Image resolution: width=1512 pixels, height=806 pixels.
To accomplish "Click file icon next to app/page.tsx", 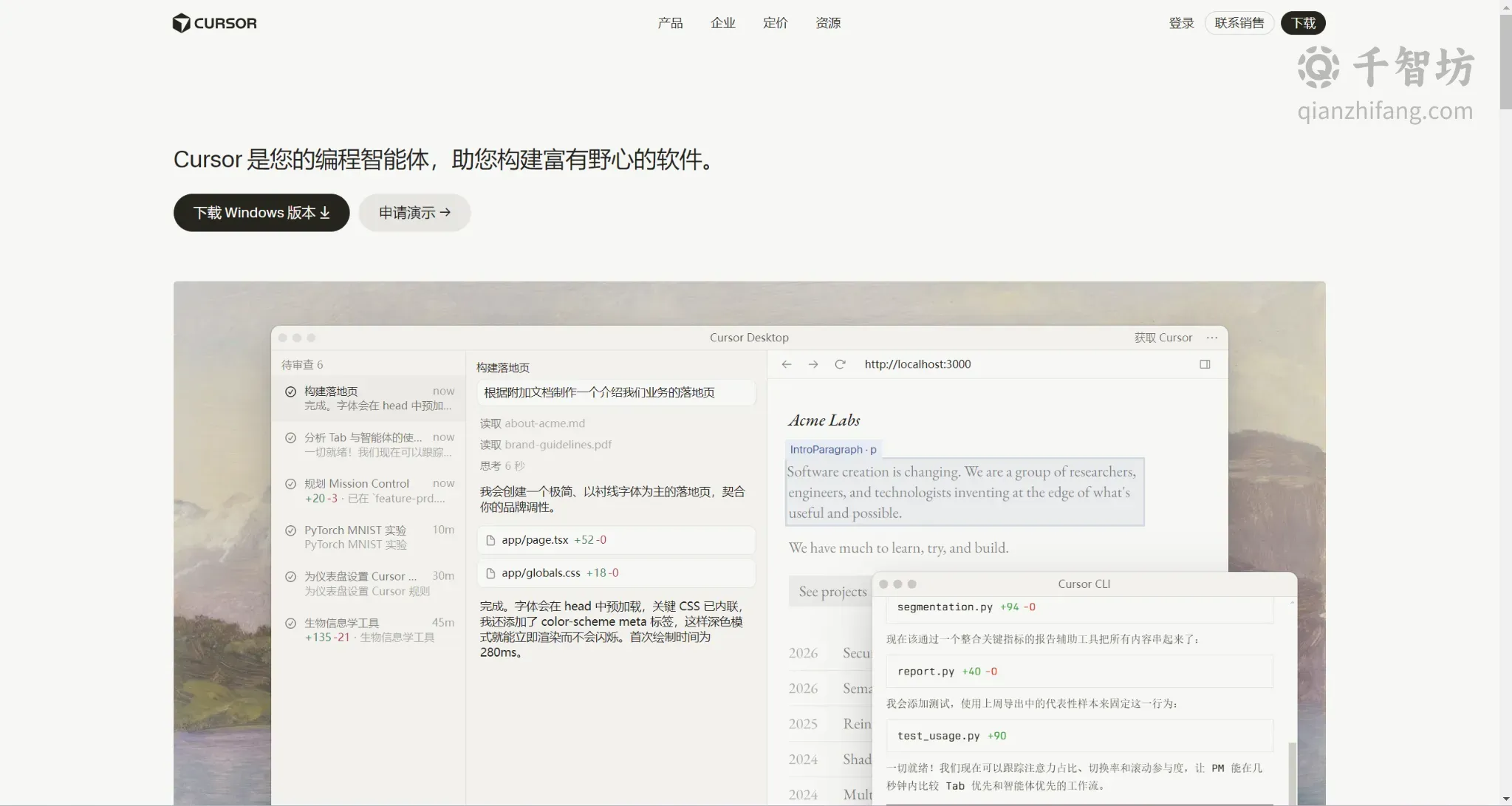I will pyautogui.click(x=490, y=540).
